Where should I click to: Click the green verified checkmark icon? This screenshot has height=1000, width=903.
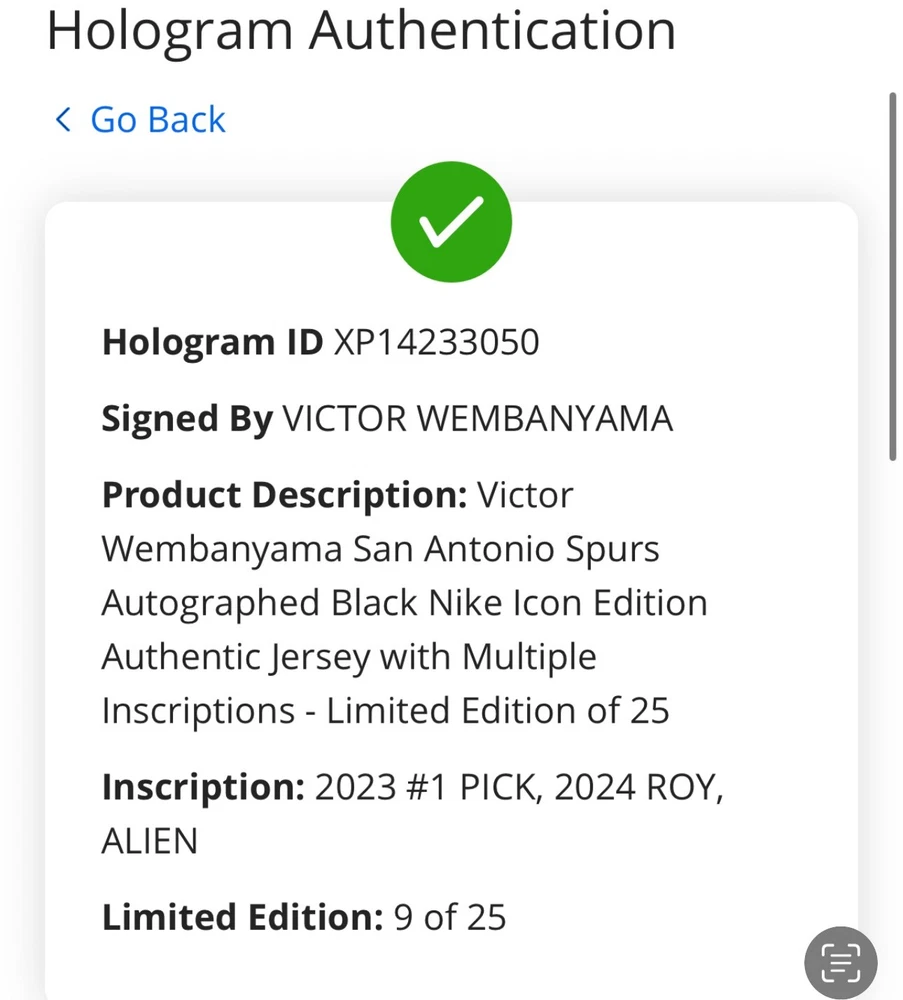[451, 220]
